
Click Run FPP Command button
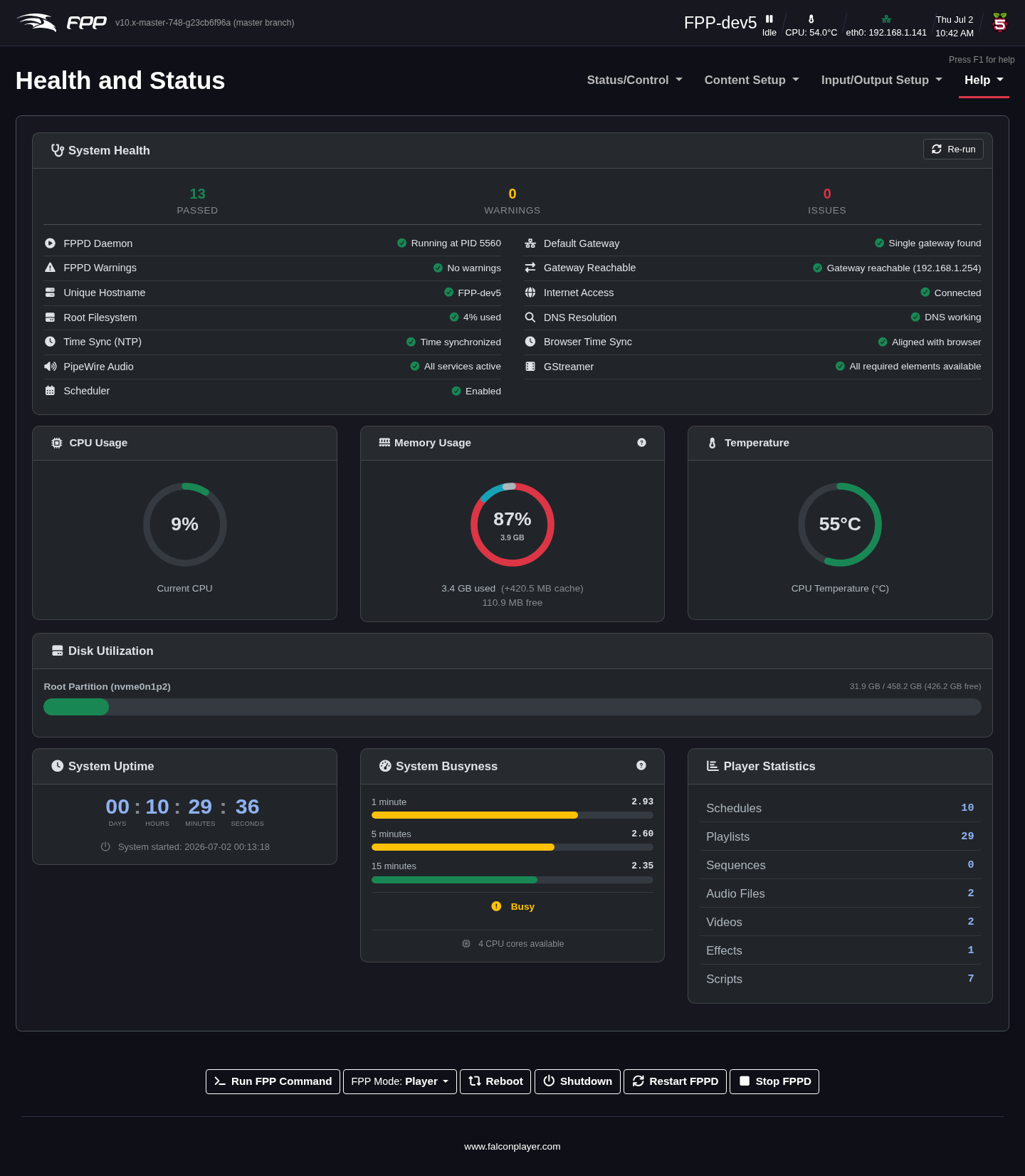(x=273, y=1081)
